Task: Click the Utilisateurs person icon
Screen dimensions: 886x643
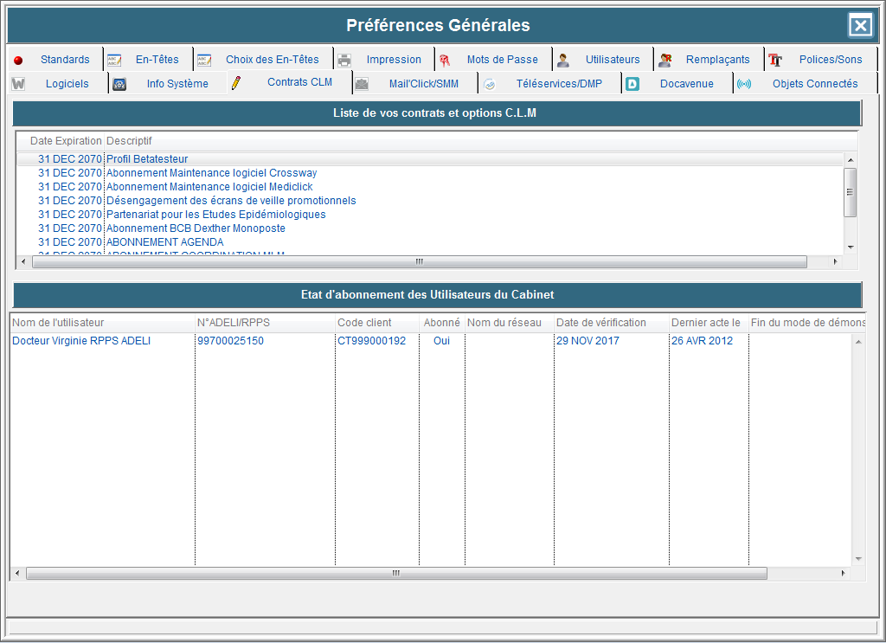Action: [563, 60]
